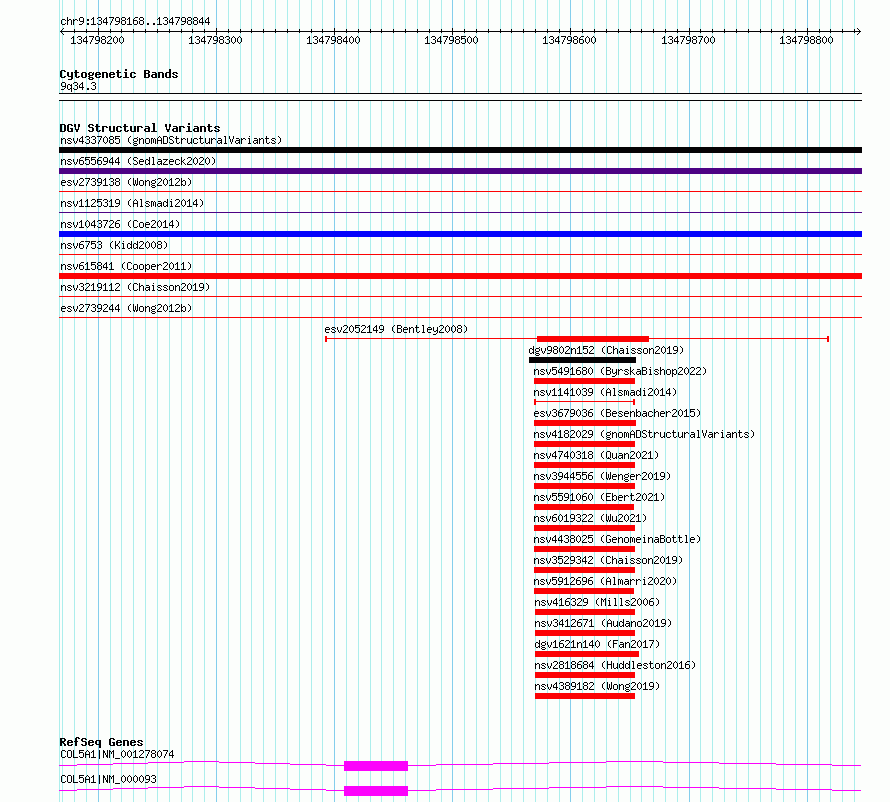Viewport: 890px width, 802px height.
Task: Click the nsv1141039 (Alsmadi2014) label
Action: click(605, 392)
